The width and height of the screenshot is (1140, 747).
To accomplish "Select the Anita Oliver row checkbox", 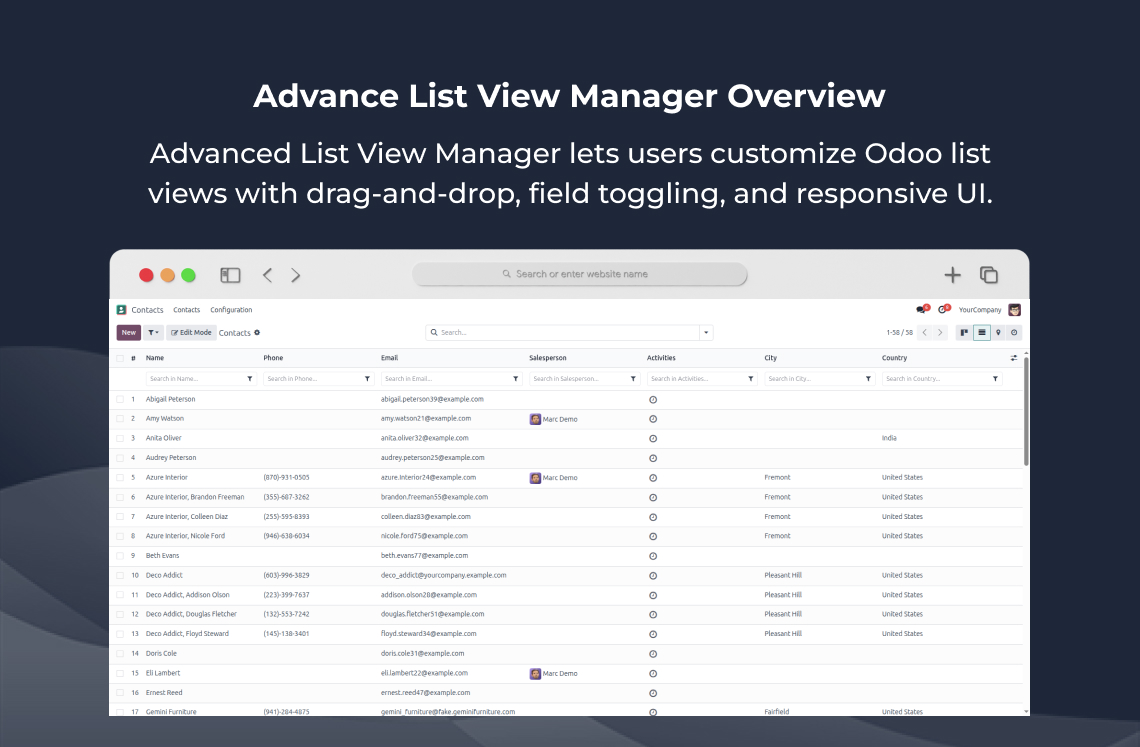I will coord(120,439).
